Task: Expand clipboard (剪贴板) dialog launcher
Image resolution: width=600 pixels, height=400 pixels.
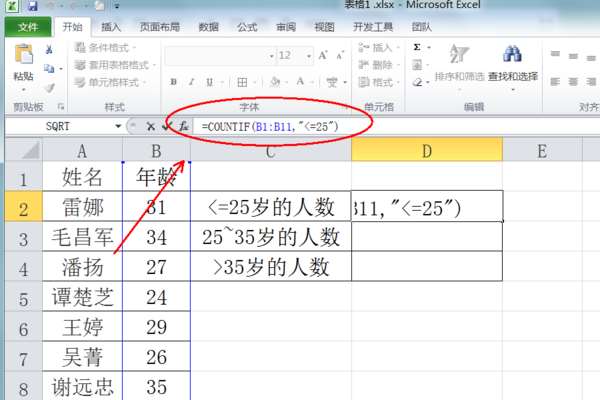Action: click(x=60, y=107)
